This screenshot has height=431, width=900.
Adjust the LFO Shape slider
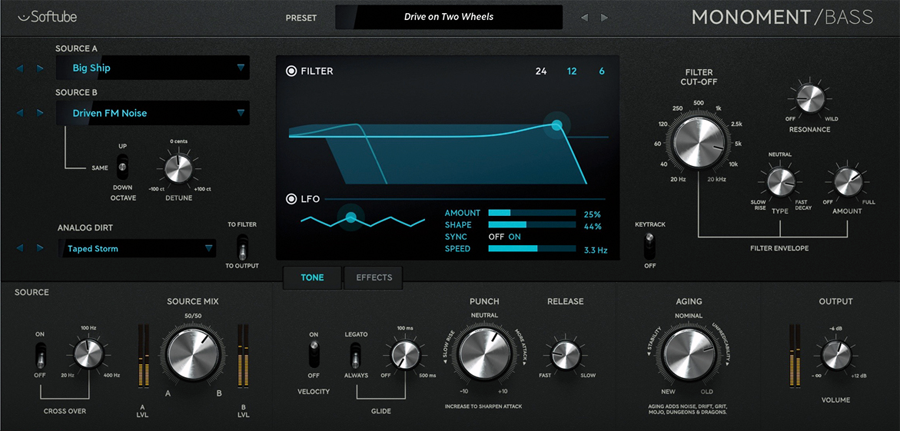pyautogui.click(x=532, y=225)
